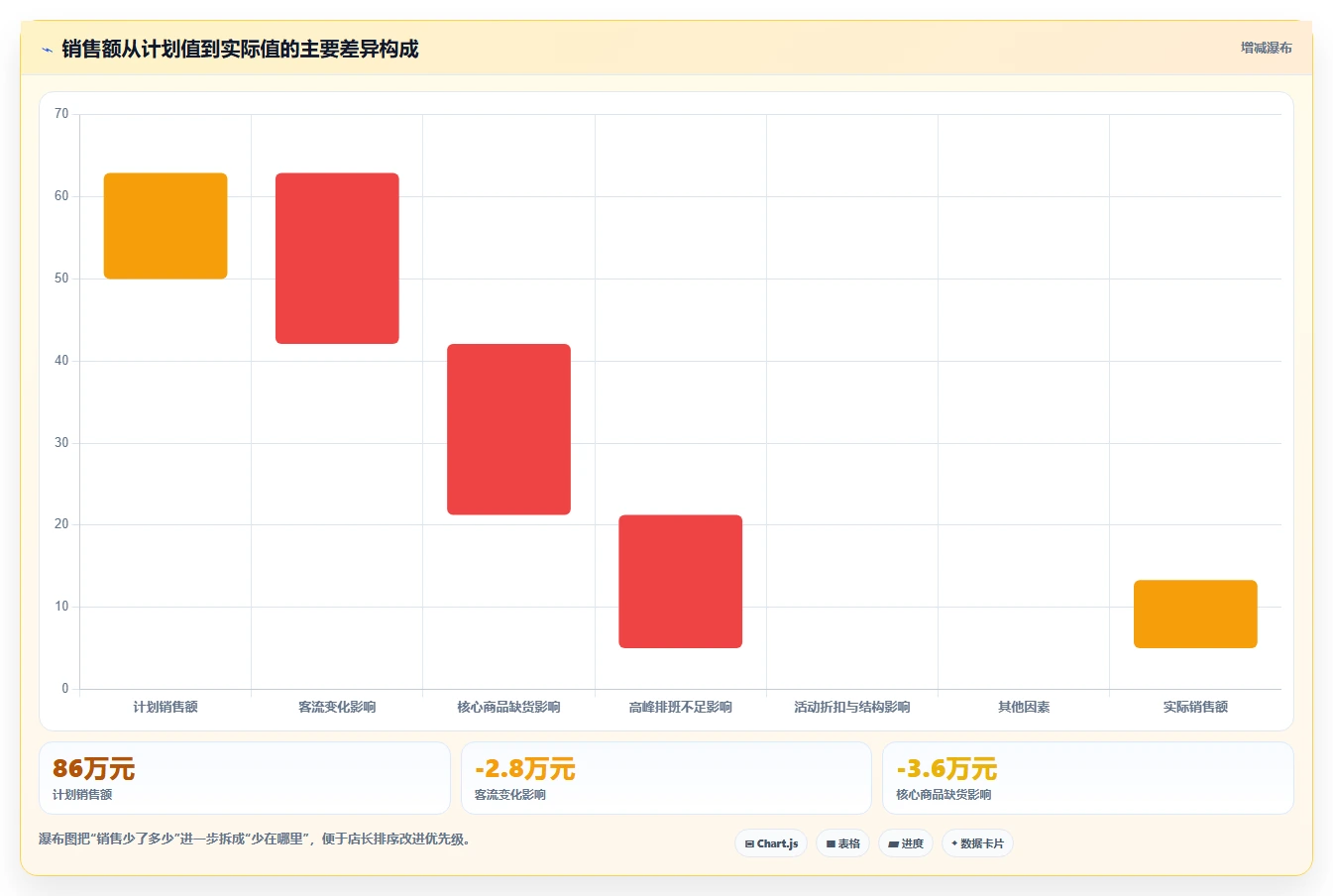The height and width of the screenshot is (896, 1333).
Task: Click the 计划销售额 axis label
Action: tap(166, 707)
